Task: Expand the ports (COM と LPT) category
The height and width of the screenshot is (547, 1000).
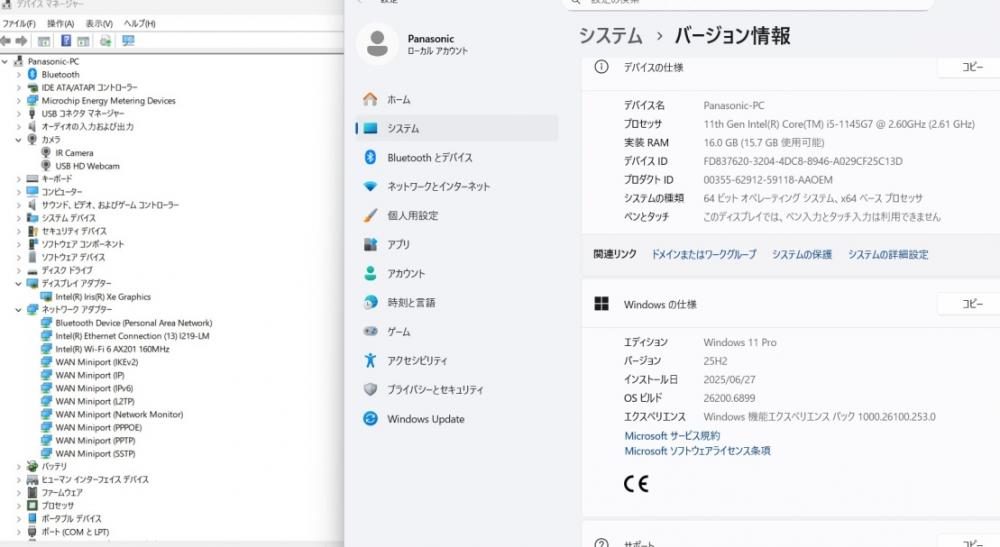Action: point(18,532)
